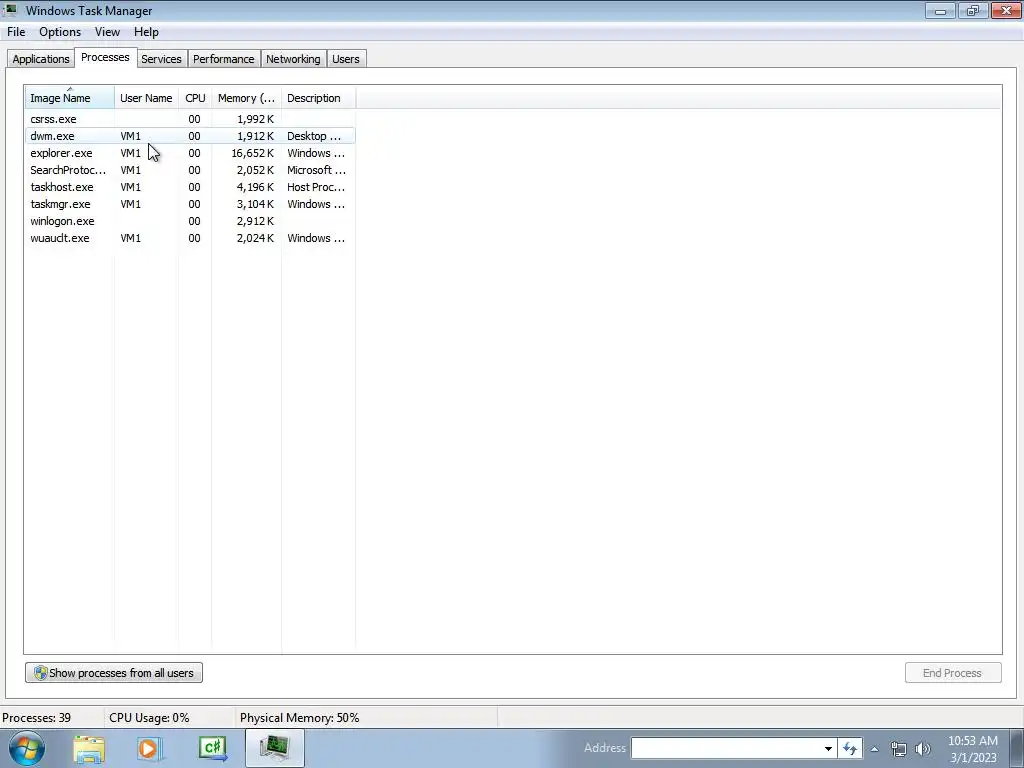The image size is (1024, 768).
Task: Click the End Process button
Action: pos(953,673)
